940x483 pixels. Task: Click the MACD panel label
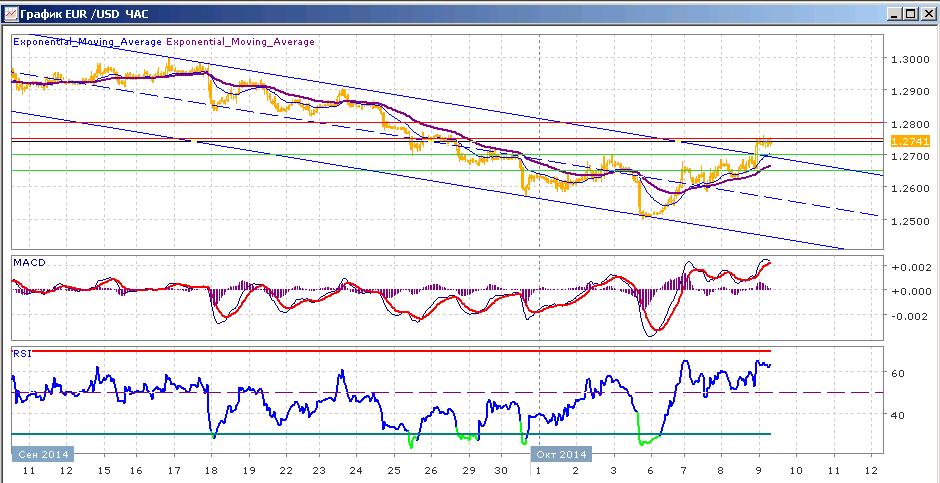pyautogui.click(x=29, y=262)
